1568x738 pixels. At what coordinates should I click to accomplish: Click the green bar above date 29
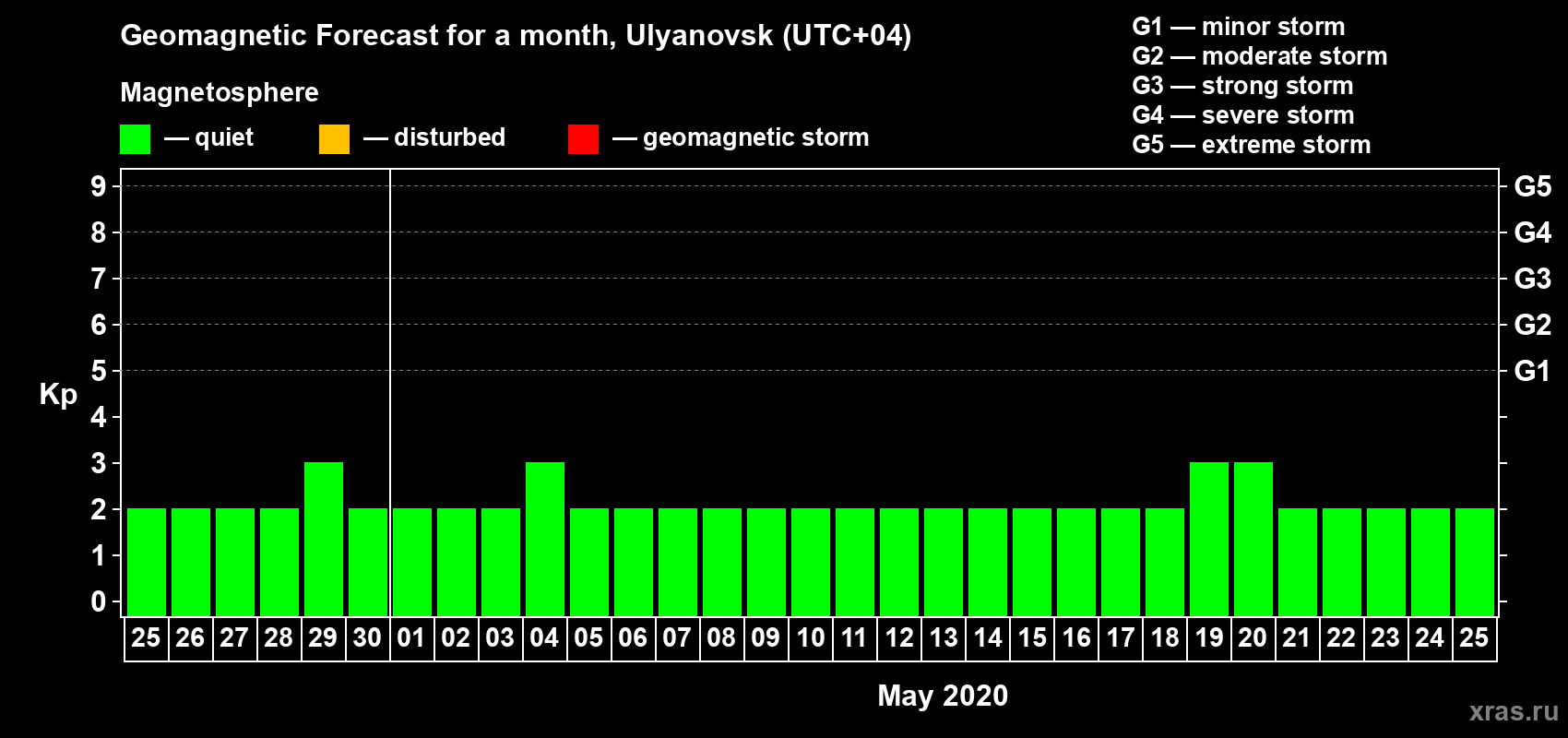coord(324,539)
